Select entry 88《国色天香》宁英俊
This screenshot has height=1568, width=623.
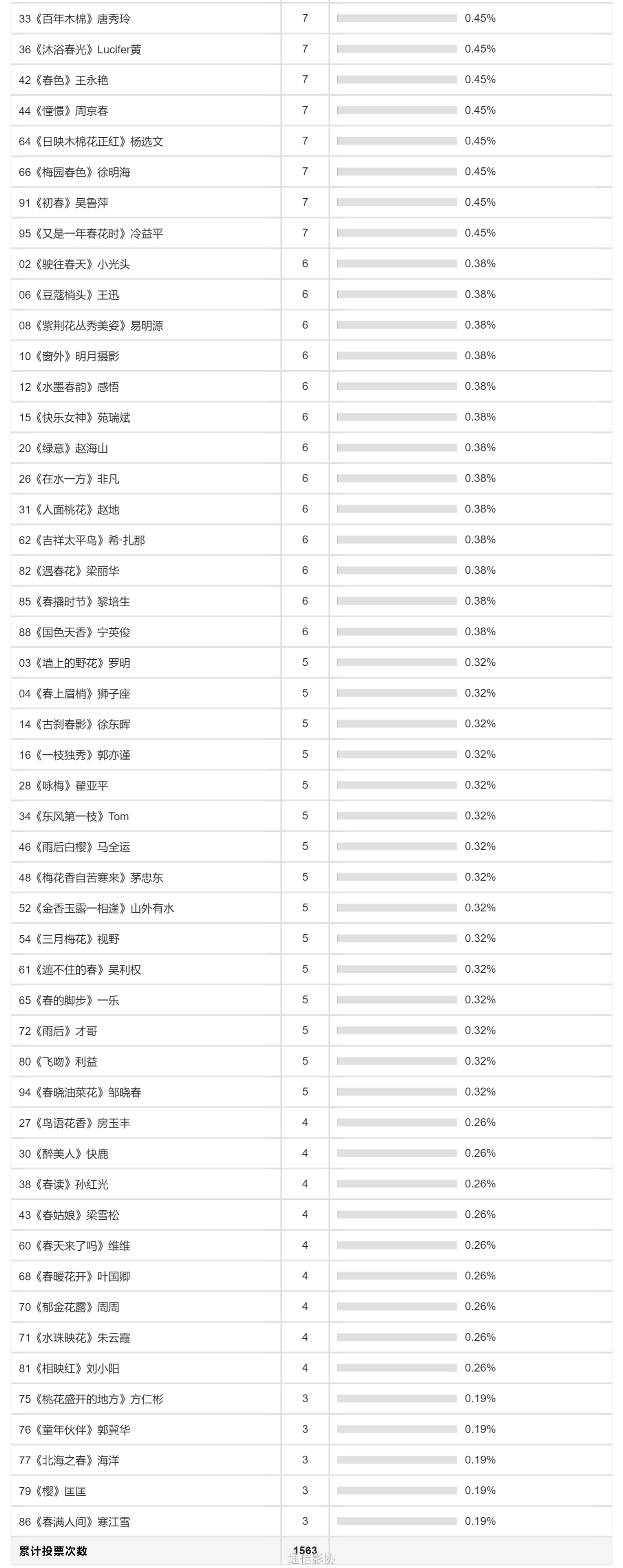[x=74, y=633]
